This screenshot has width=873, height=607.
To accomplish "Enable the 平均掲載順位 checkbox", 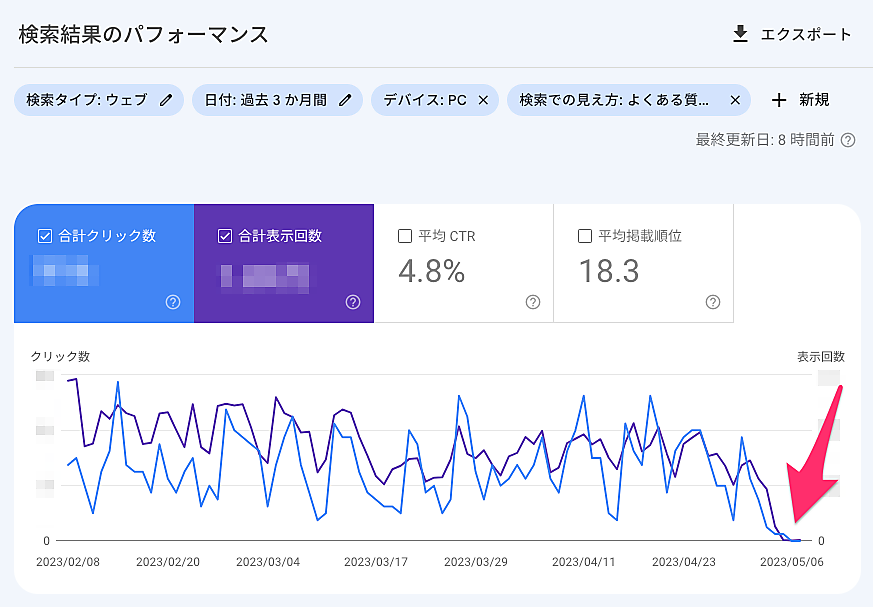I will (x=585, y=237).
